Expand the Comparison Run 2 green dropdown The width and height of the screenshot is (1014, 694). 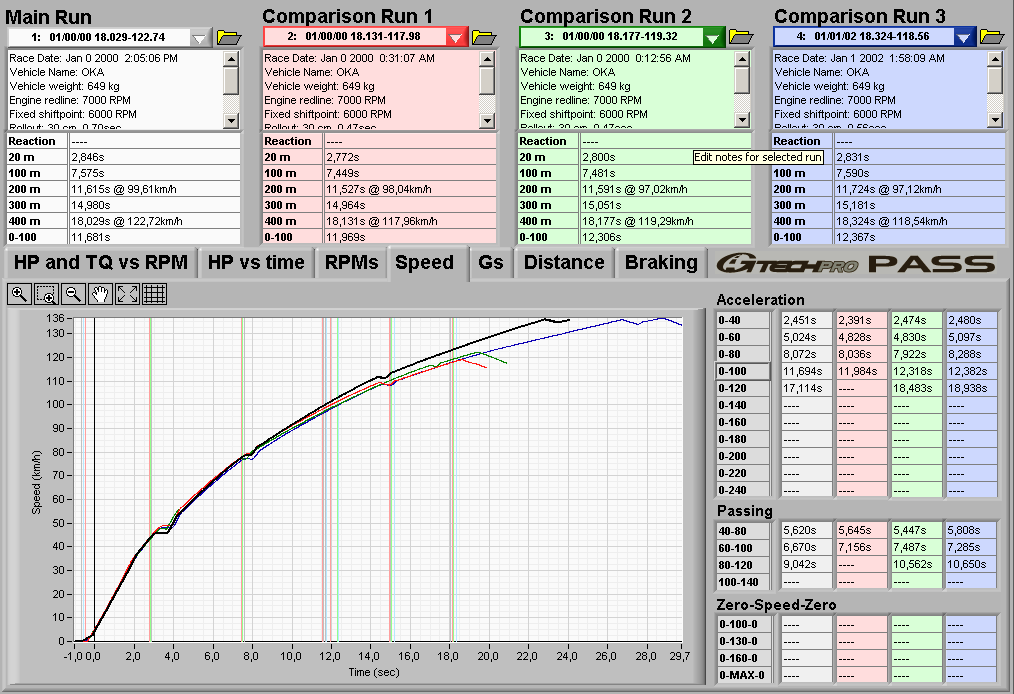point(712,37)
